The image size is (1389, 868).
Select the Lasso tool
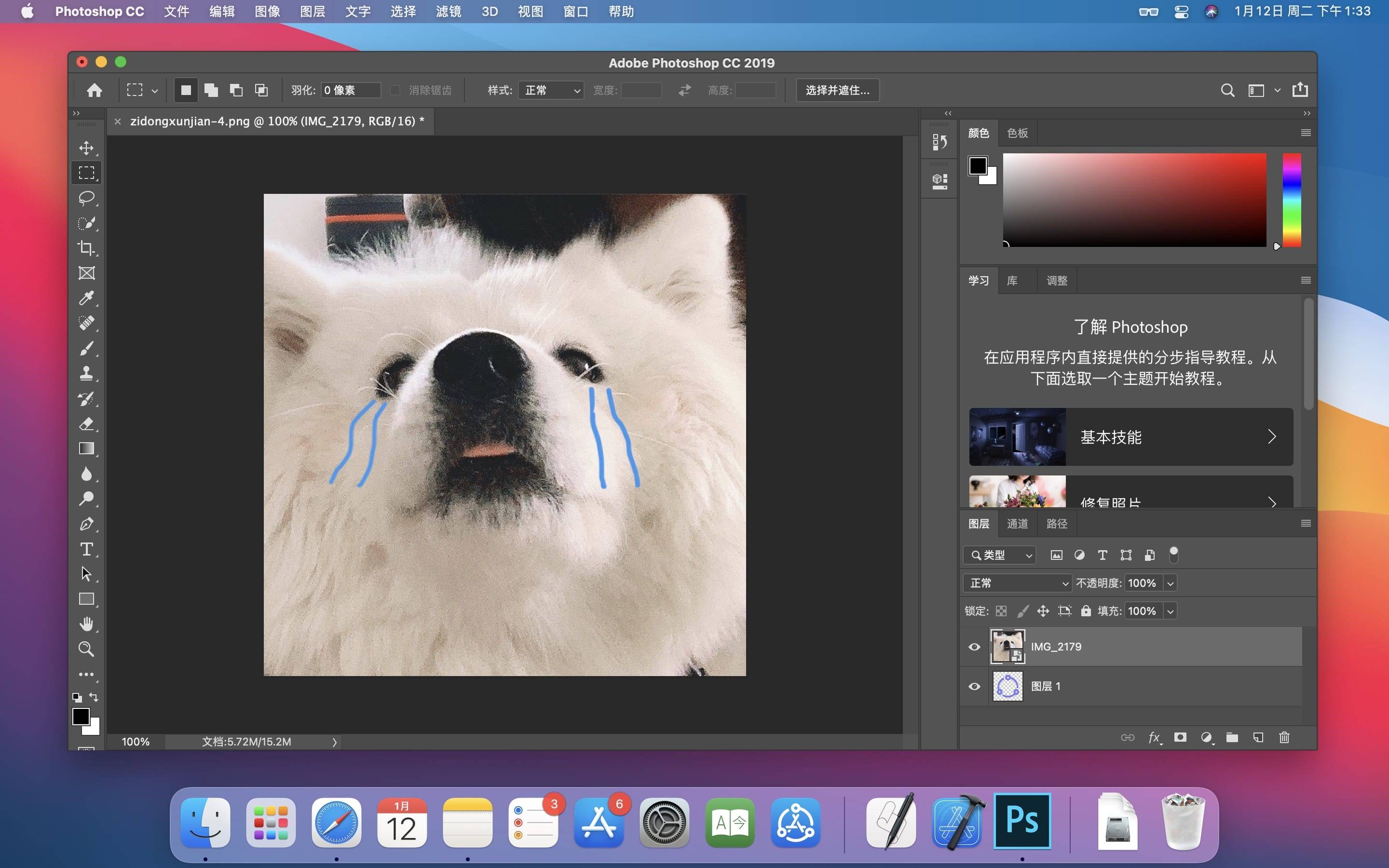click(x=87, y=198)
